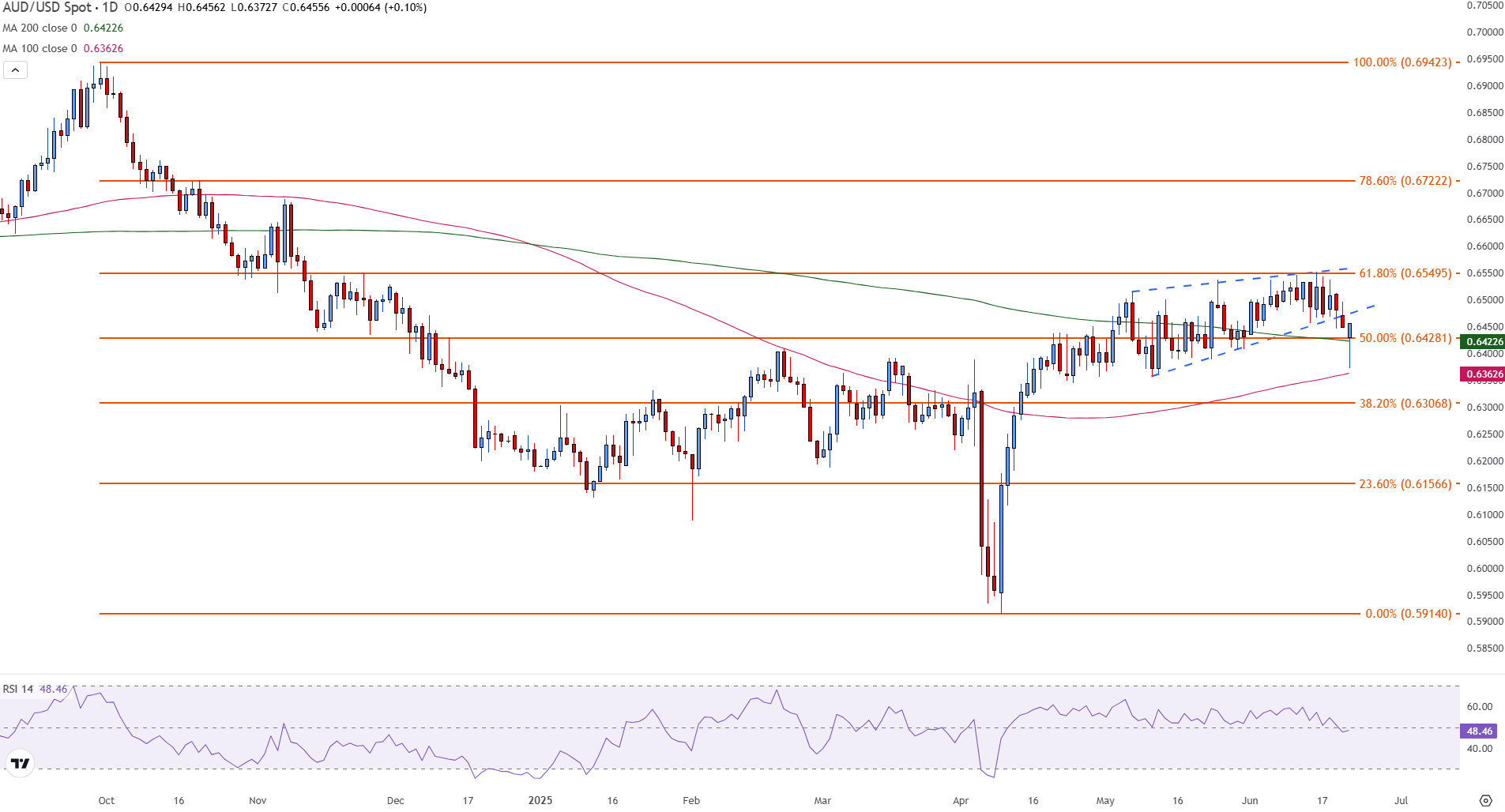The height and width of the screenshot is (812, 1505).
Task: Select the 38.20% (0.63068) Fibonacci label
Action: (x=1405, y=404)
